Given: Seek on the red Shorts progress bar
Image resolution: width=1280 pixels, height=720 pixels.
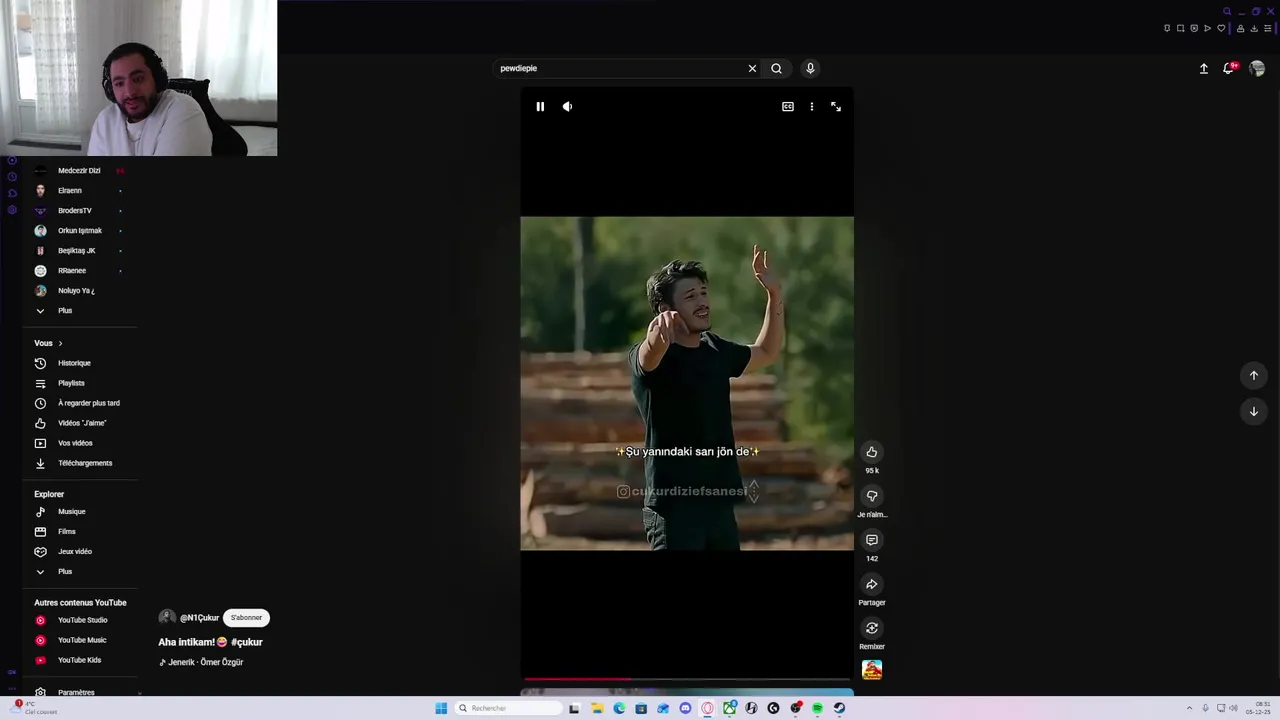Looking at the screenshot, I should click(x=687, y=679).
